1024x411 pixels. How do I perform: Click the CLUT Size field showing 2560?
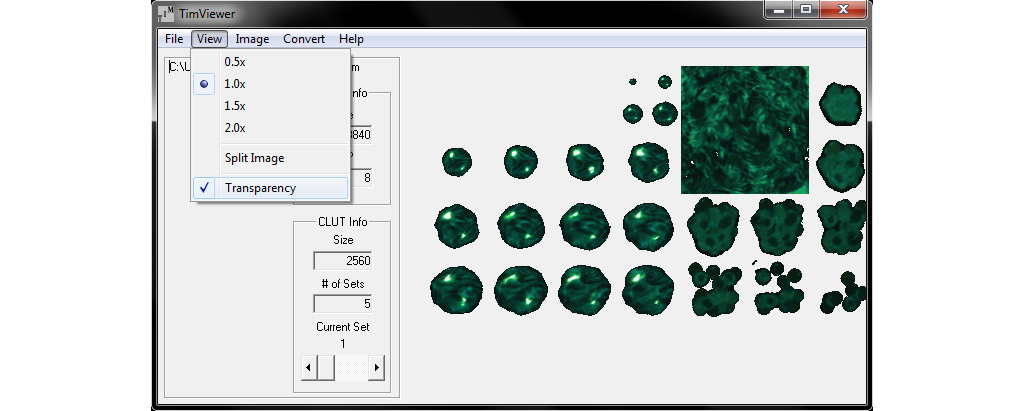(x=343, y=261)
